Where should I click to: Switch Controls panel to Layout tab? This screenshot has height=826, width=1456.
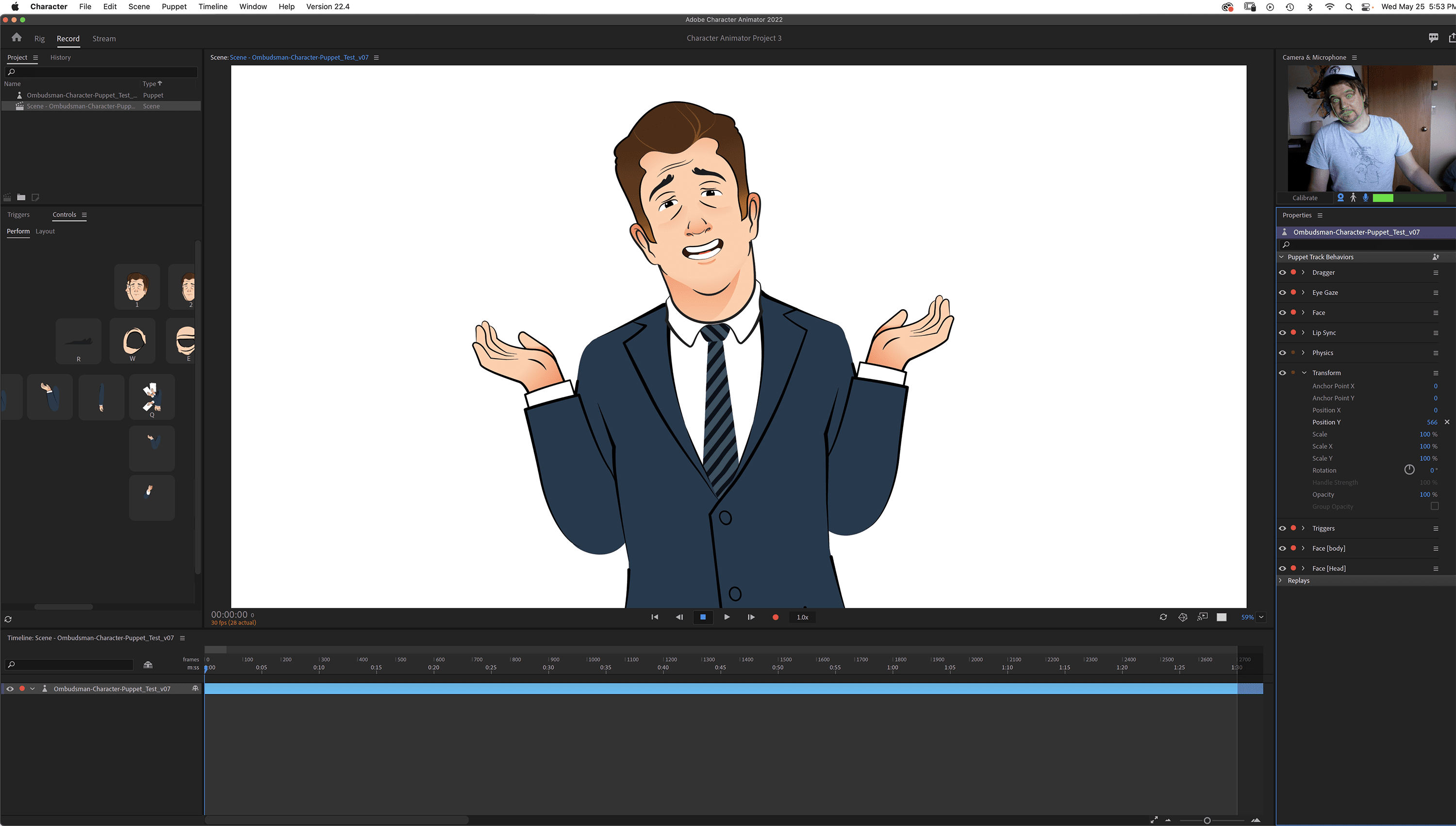[x=45, y=231]
